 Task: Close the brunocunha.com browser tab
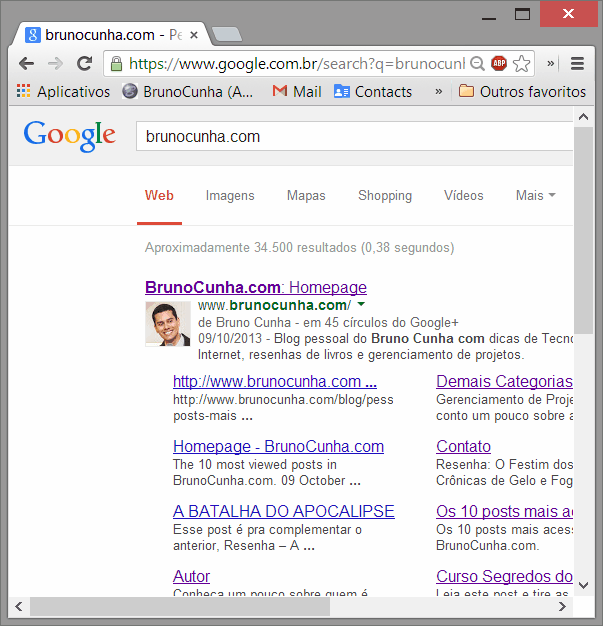[194, 35]
